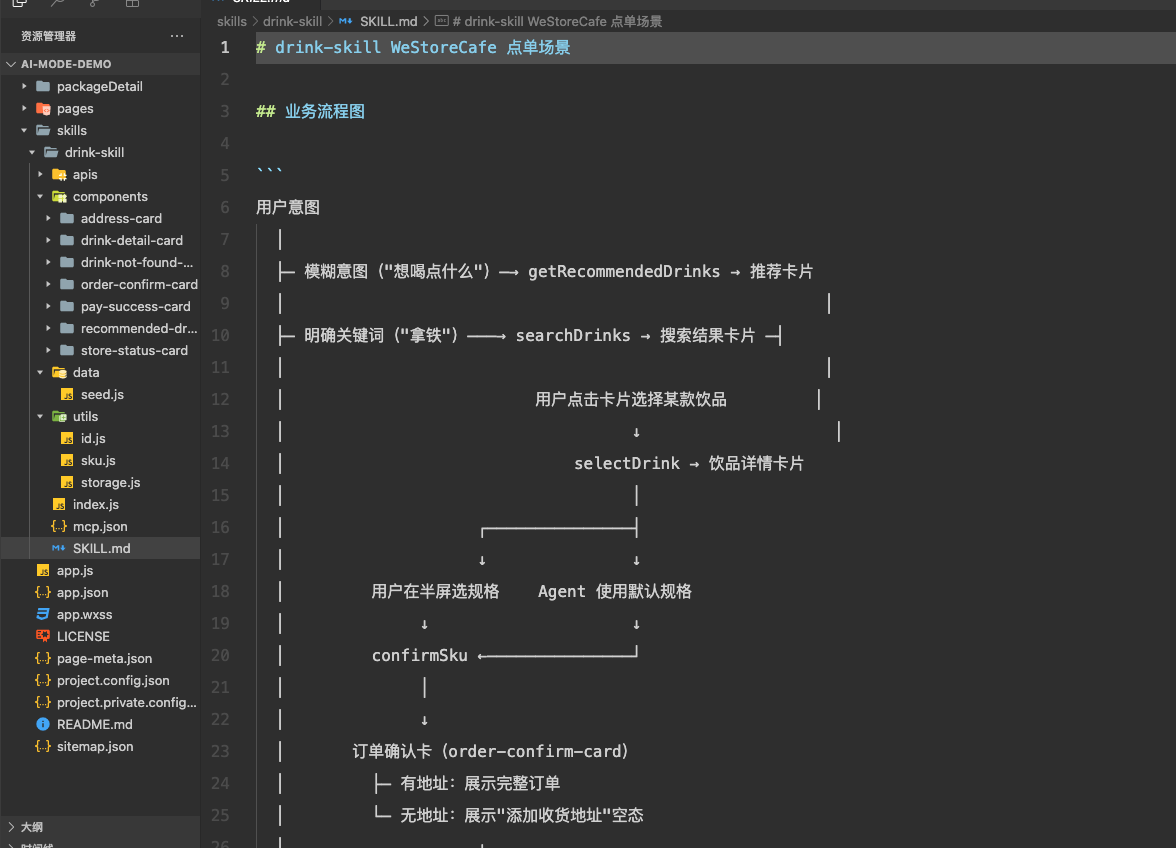The height and width of the screenshot is (848, 1176).
Task: Click the components folder icon
Action: tap(59, 196)
